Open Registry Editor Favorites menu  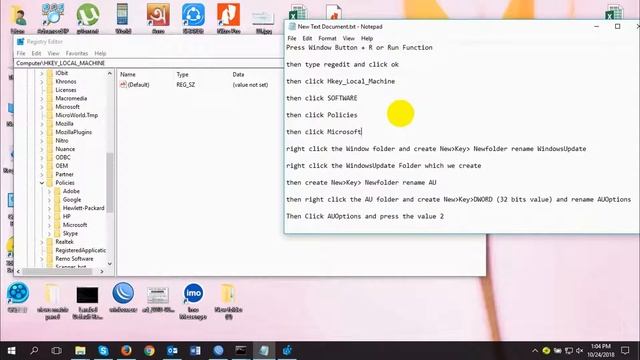[x=77, y=53]
